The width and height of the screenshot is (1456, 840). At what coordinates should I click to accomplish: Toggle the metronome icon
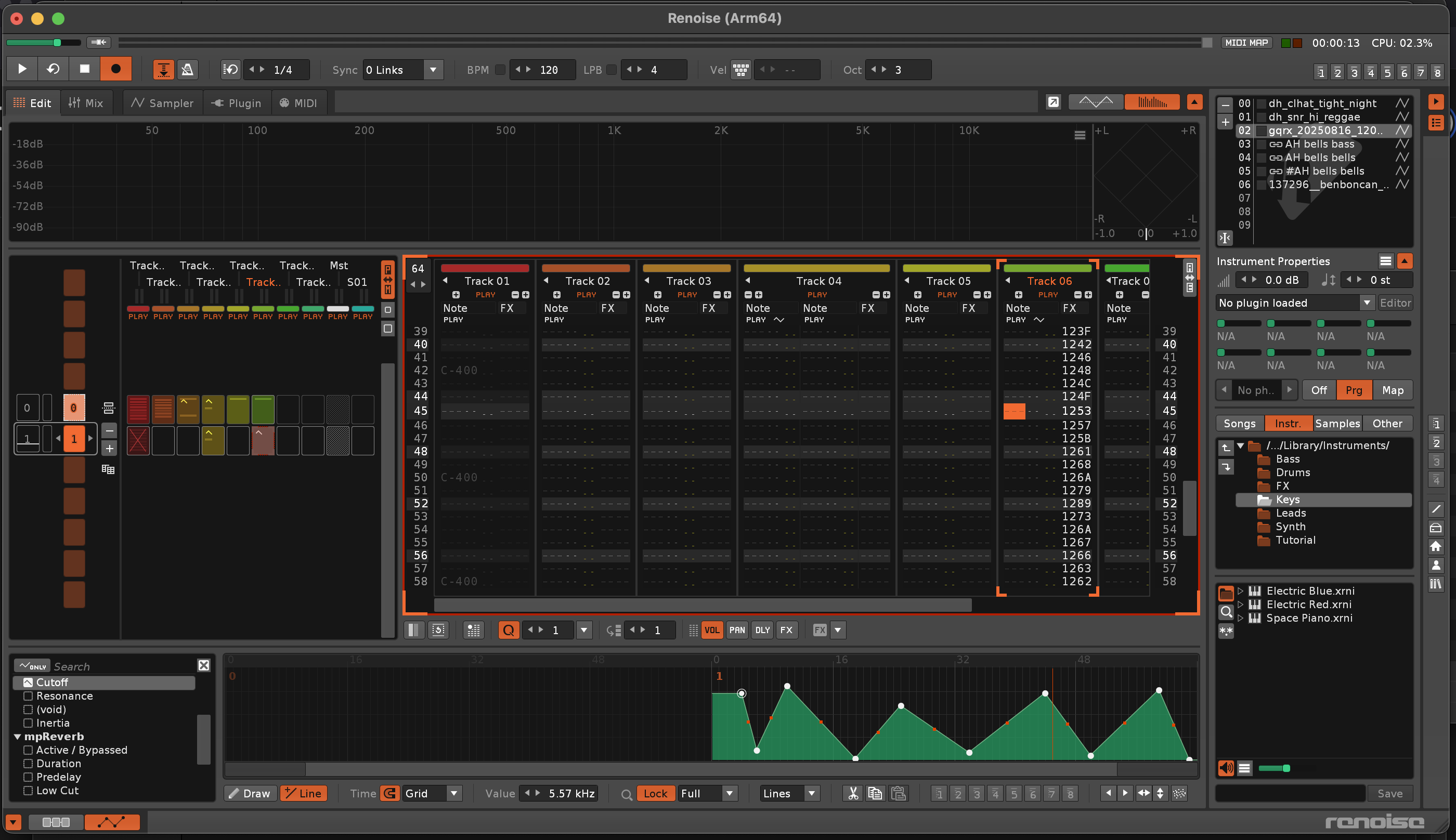click(187, 69)
